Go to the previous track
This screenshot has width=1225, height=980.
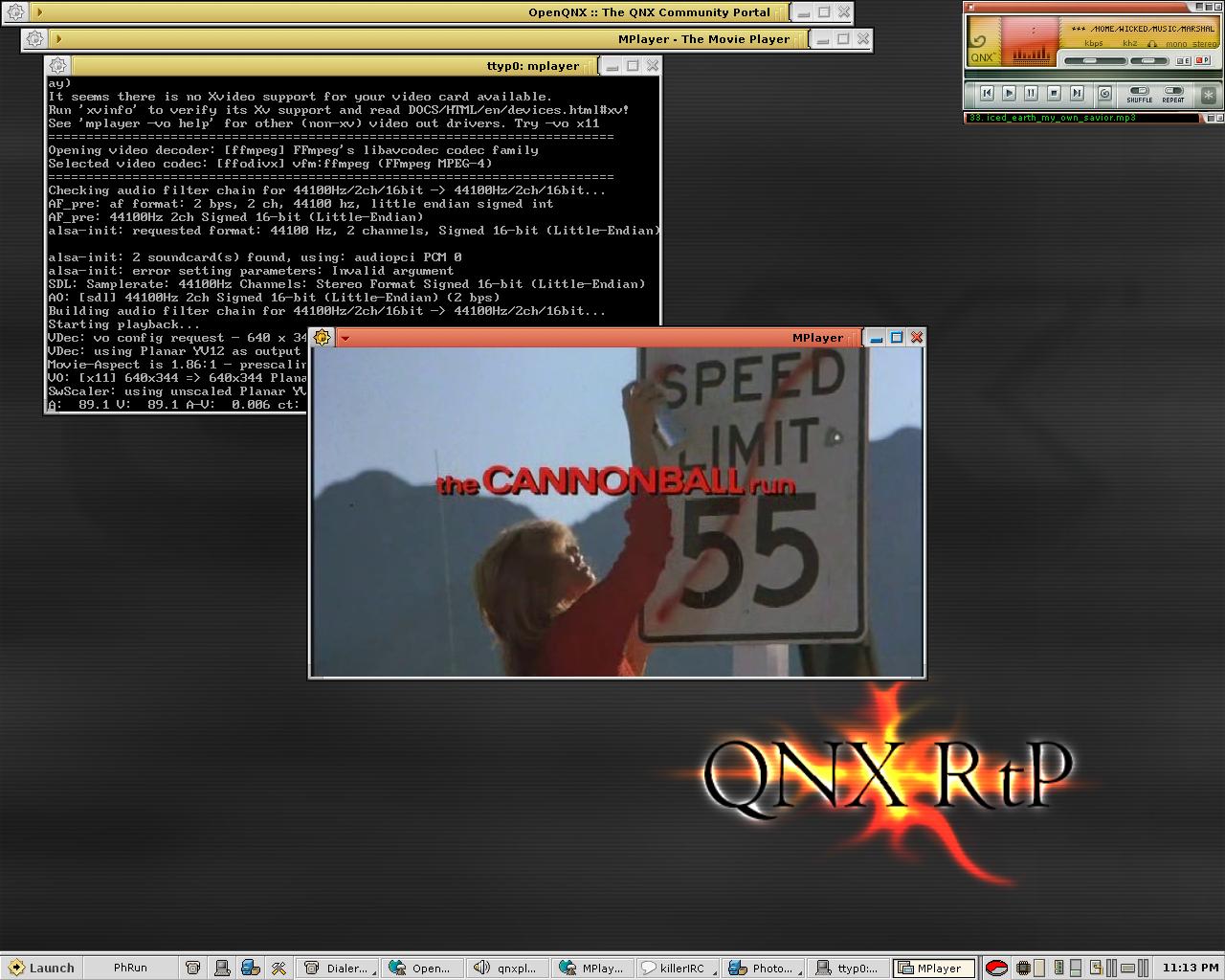(986, 93)
